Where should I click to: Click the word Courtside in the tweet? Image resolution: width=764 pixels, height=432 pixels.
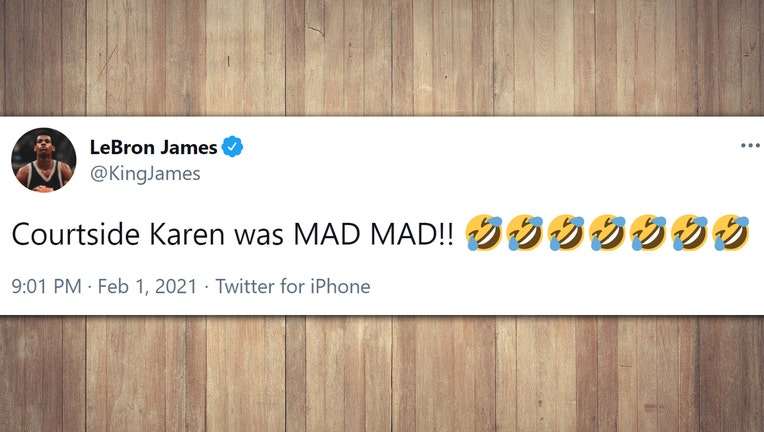pos(76,234)
